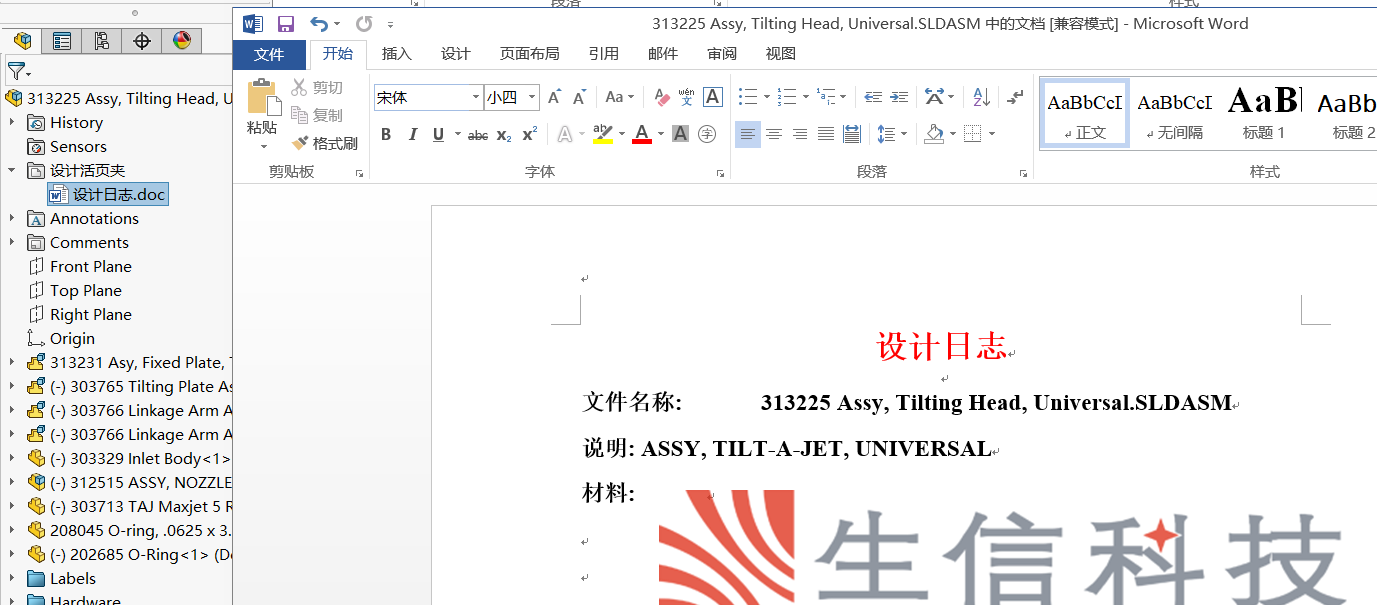
Task: Toggle subscript formatting
Action: coord(504,134)
